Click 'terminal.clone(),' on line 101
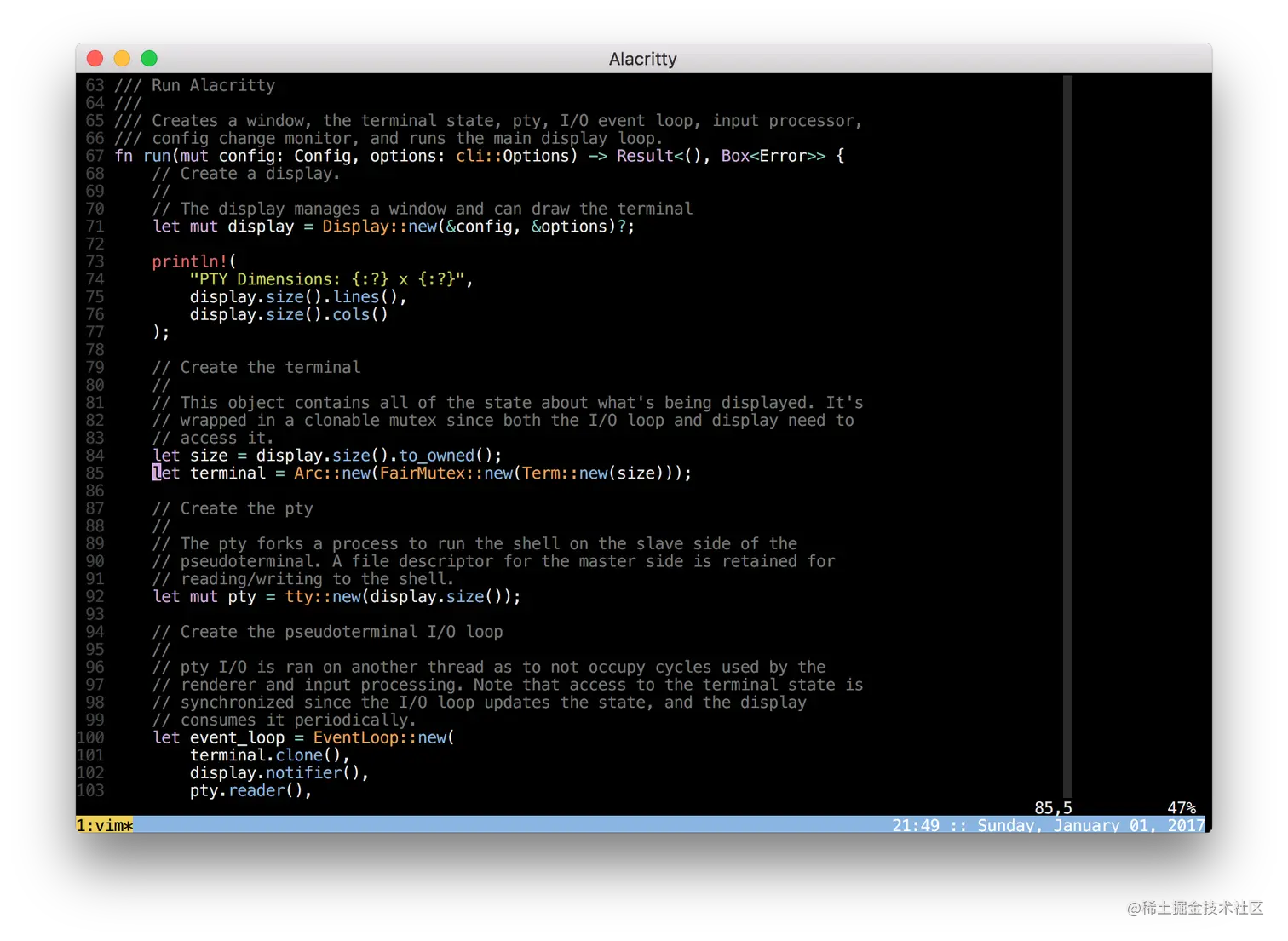Screen dimensions: 1288x941 pyautogui.click(x=270, y=755)
